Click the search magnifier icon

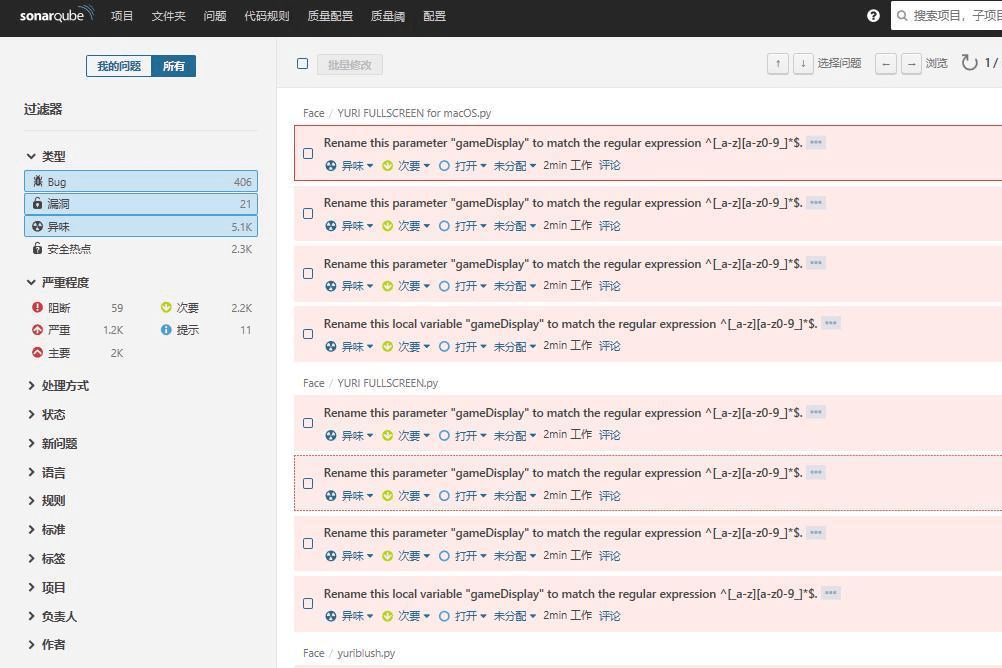point(902,16)
